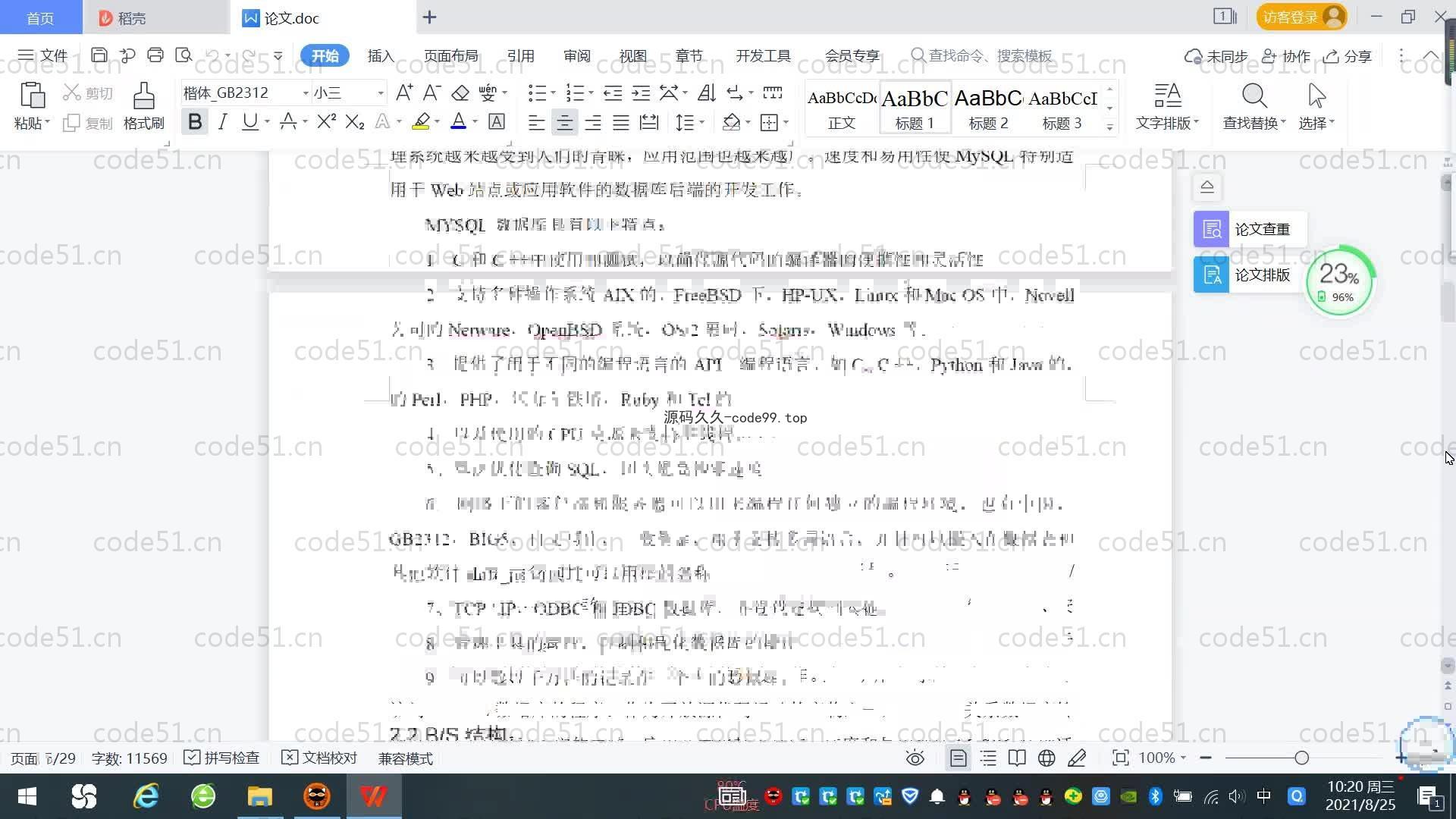Open the font size dropdown
The width and height of the screenshot is (1456, 819).
[x=381, y=93]
